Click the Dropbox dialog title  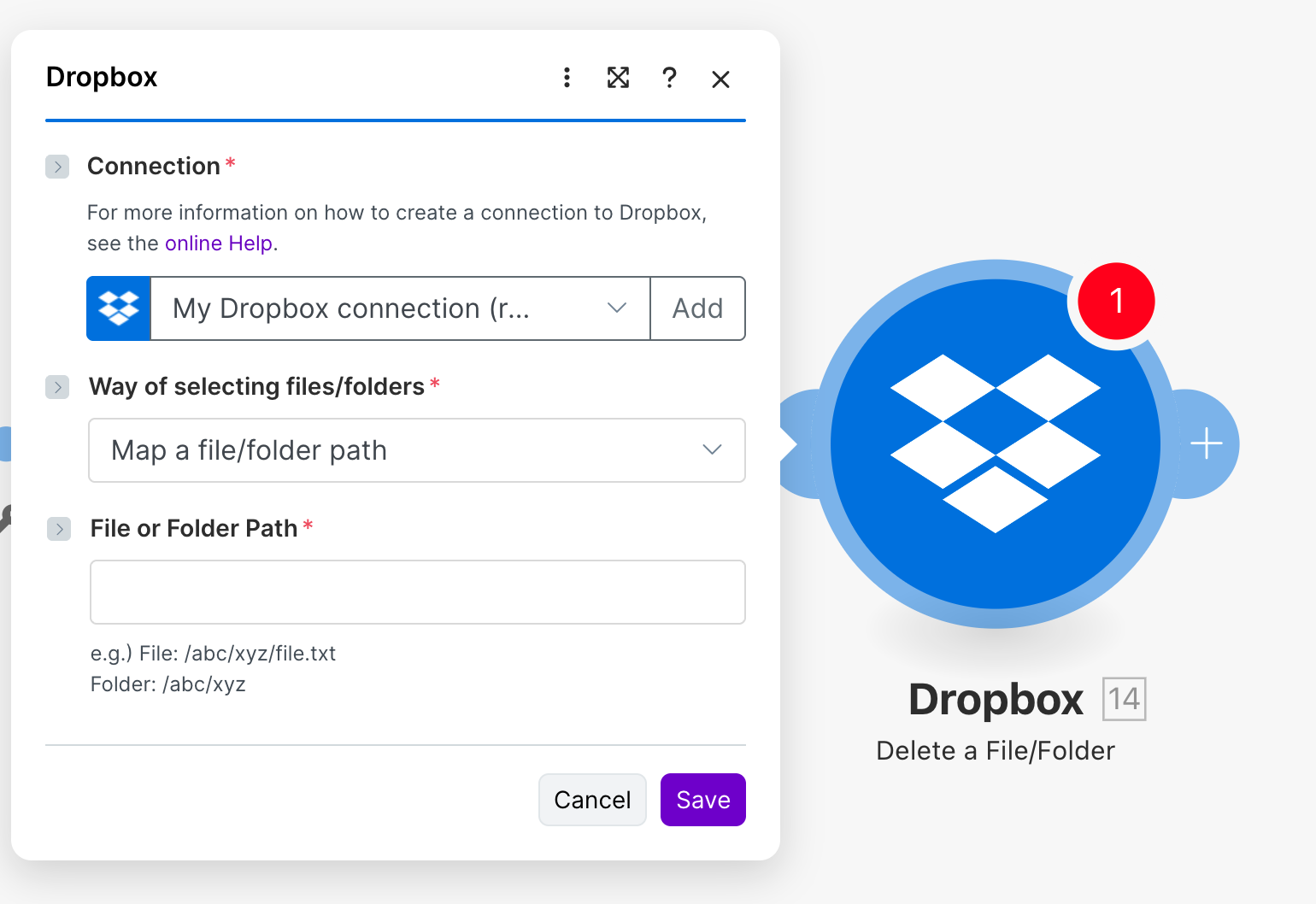(x=102, y=77)
